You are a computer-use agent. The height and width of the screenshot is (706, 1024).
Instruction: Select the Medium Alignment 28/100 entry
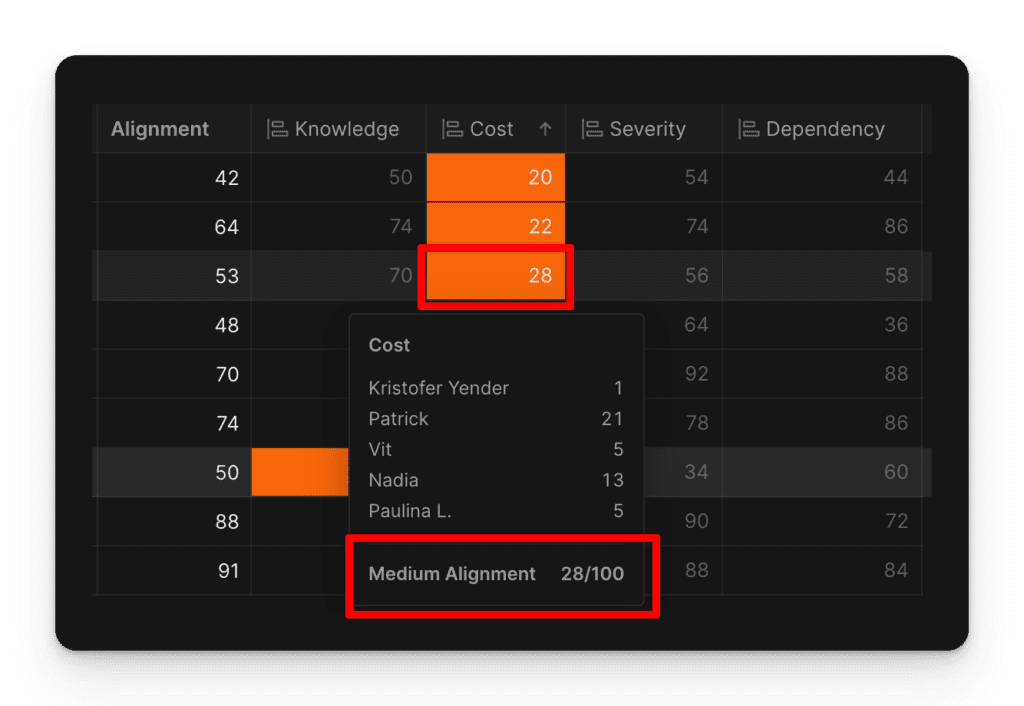[x=500, y=574]
